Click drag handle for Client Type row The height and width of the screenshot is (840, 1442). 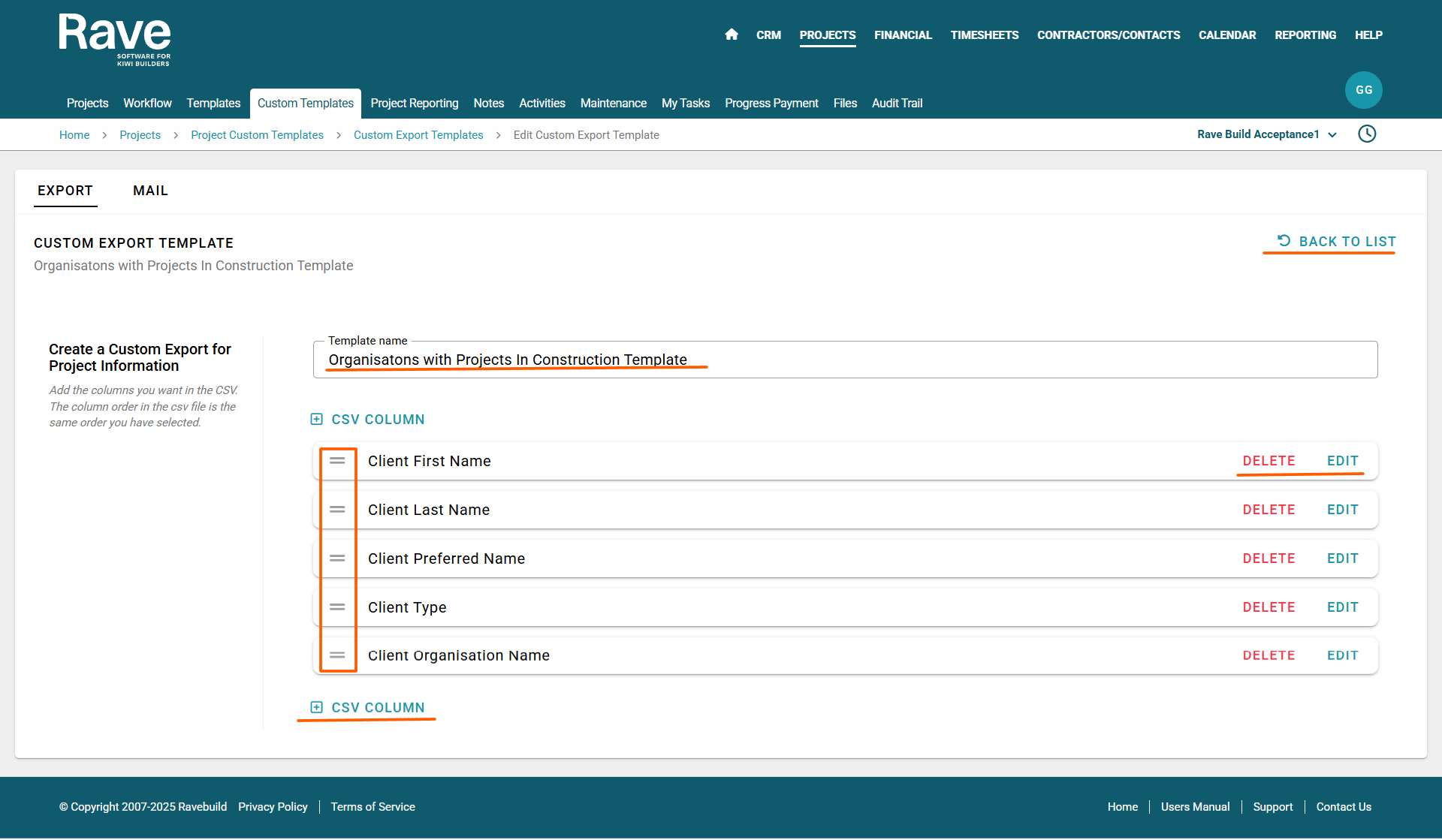coord(337,607)
